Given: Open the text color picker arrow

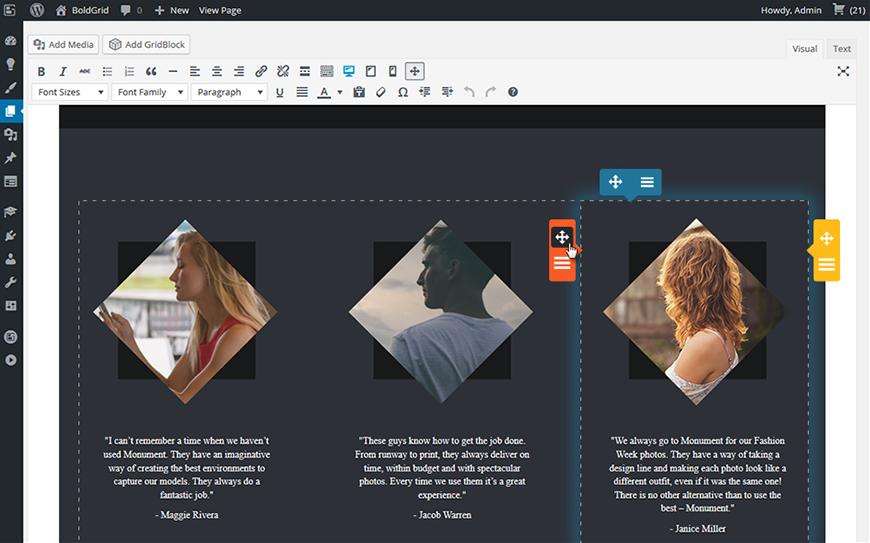Looking at the screenshot, I should [340, 92].
